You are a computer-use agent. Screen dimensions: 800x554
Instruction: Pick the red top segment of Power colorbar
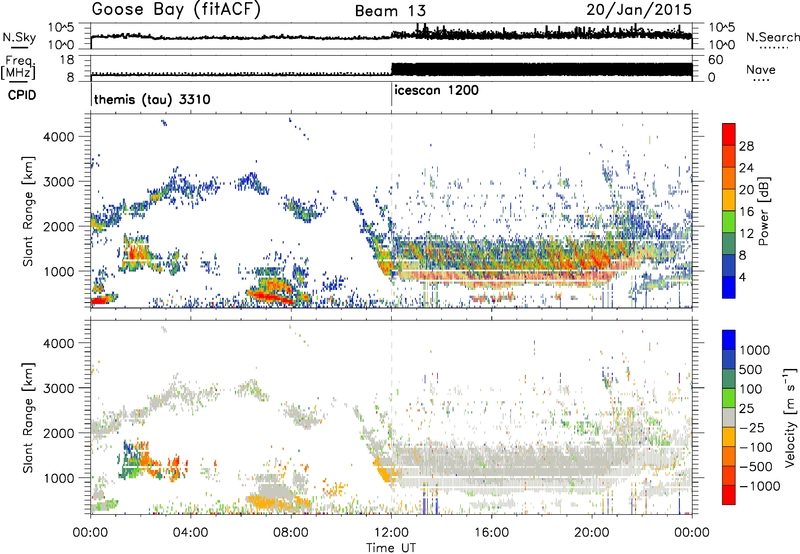coord(729,134)
